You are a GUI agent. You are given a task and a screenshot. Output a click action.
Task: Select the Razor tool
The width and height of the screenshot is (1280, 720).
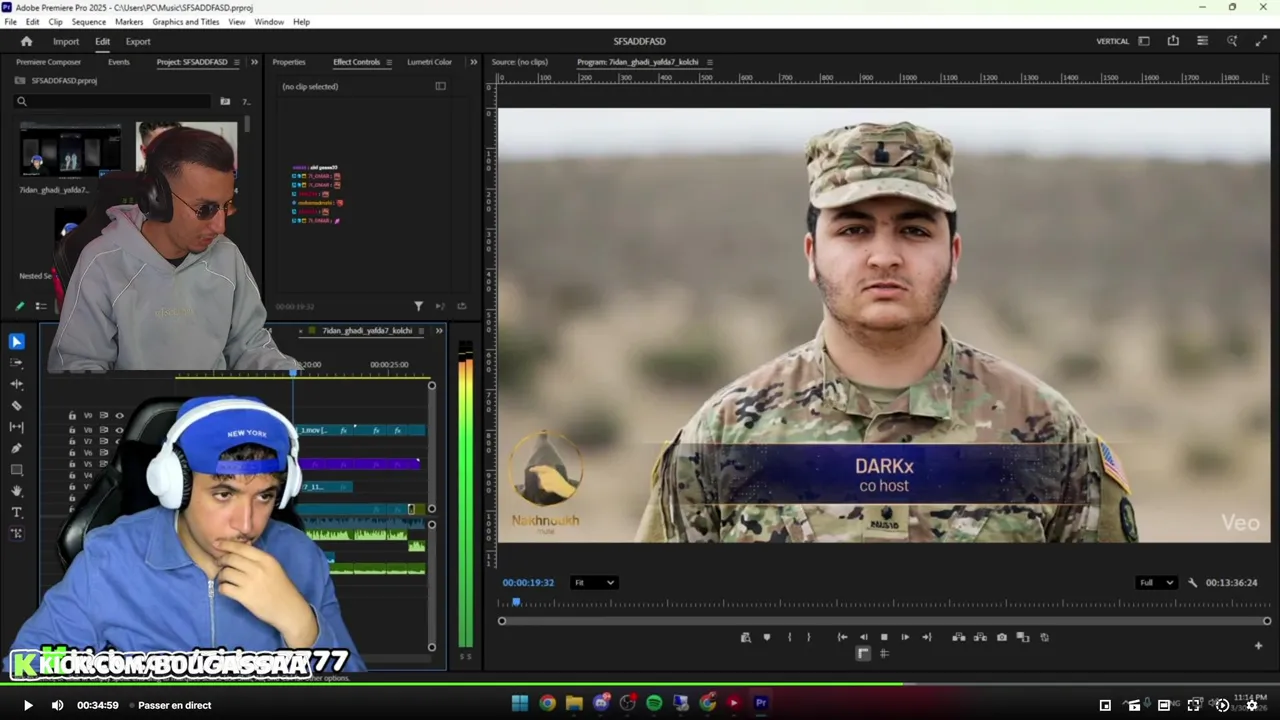point(16,405)
